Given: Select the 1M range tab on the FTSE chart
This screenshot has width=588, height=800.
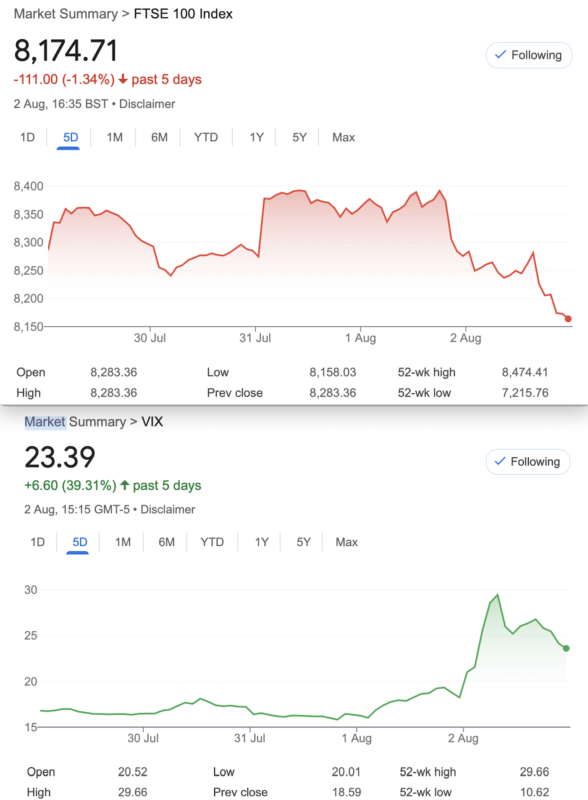Looking at the screenshot, I should click(115, 137).
